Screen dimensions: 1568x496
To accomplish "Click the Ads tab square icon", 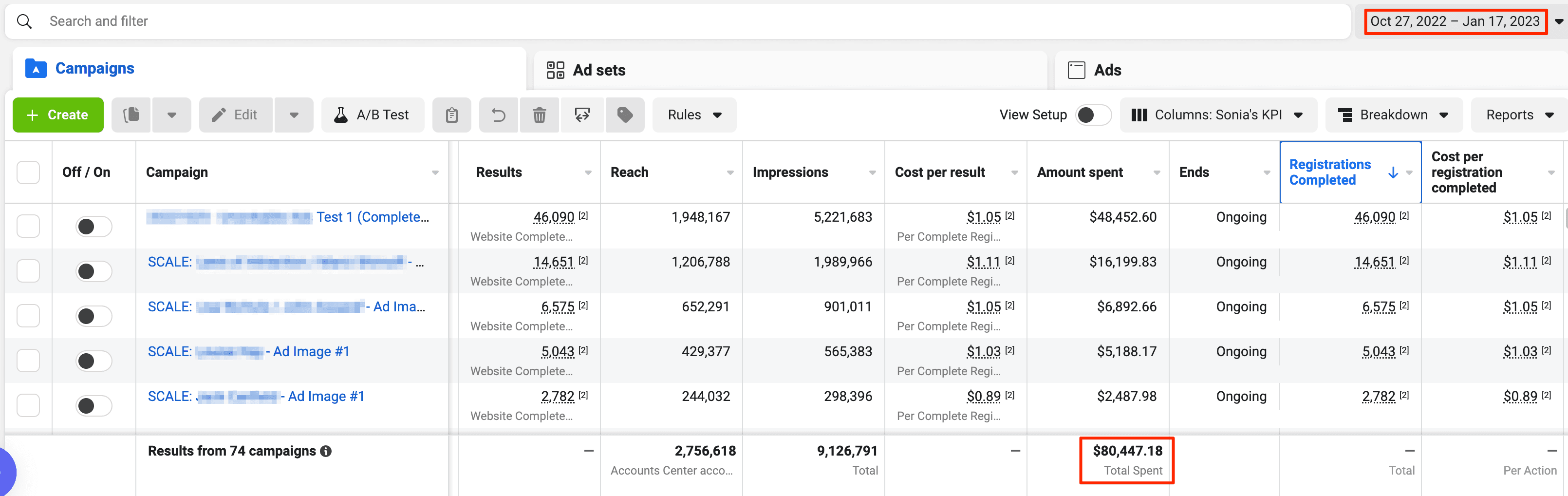I will pos(1076,70).
